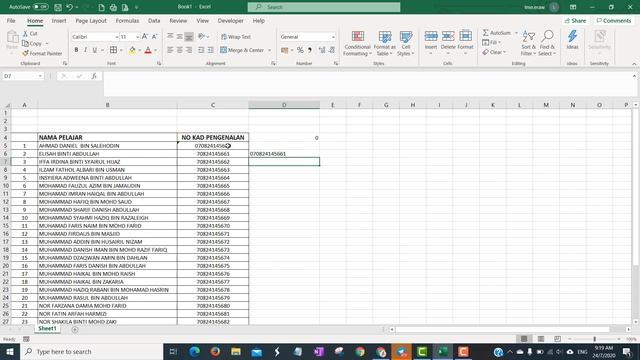Click Insert Function fx icon
The height and width of the screenshot is (360, 640).
(94, 76)
